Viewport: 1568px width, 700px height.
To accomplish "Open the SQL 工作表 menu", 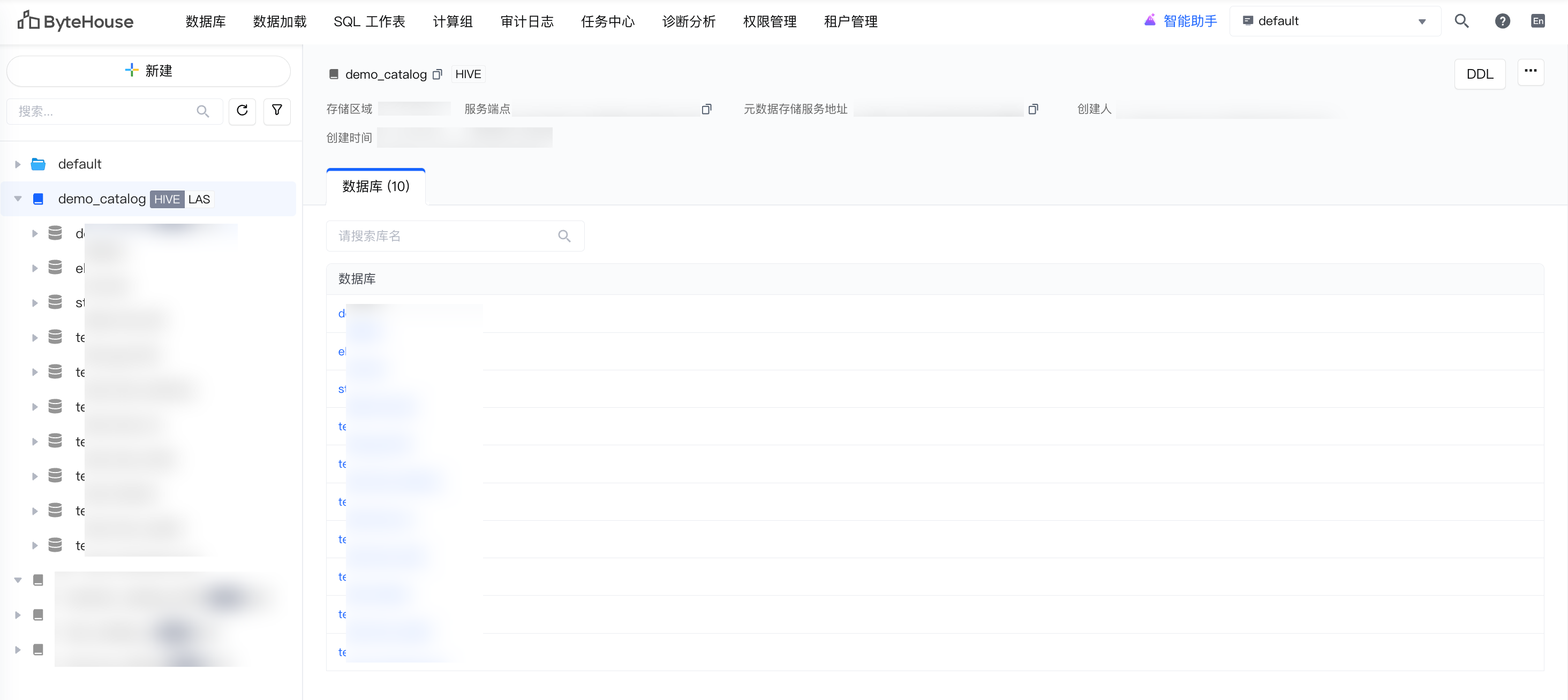I will 369,21.
